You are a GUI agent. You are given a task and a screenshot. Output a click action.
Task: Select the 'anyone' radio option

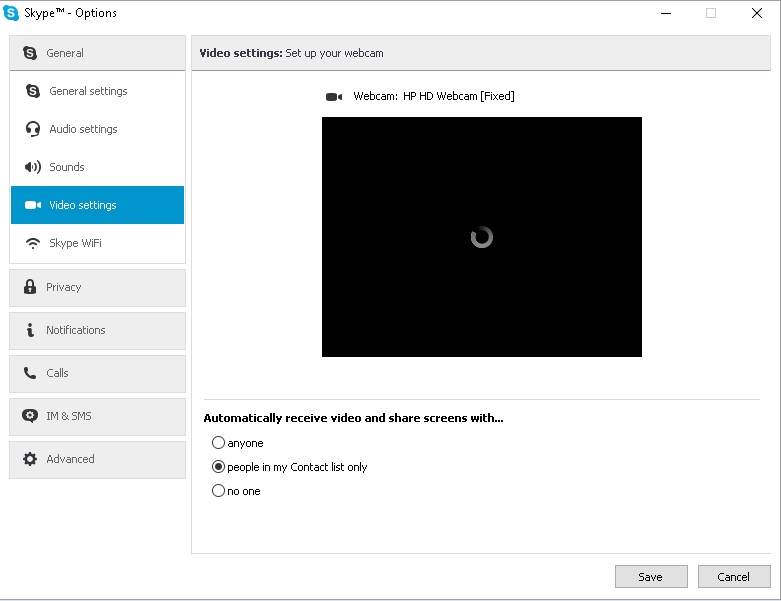tap(218, 443)
